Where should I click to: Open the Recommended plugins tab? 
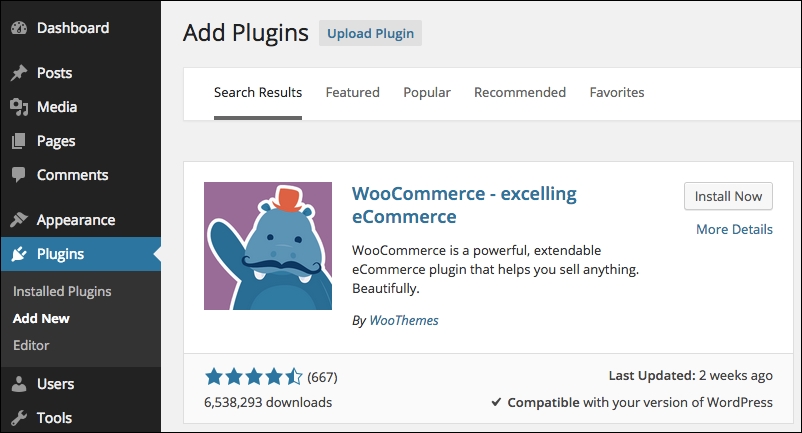[520, 93]
